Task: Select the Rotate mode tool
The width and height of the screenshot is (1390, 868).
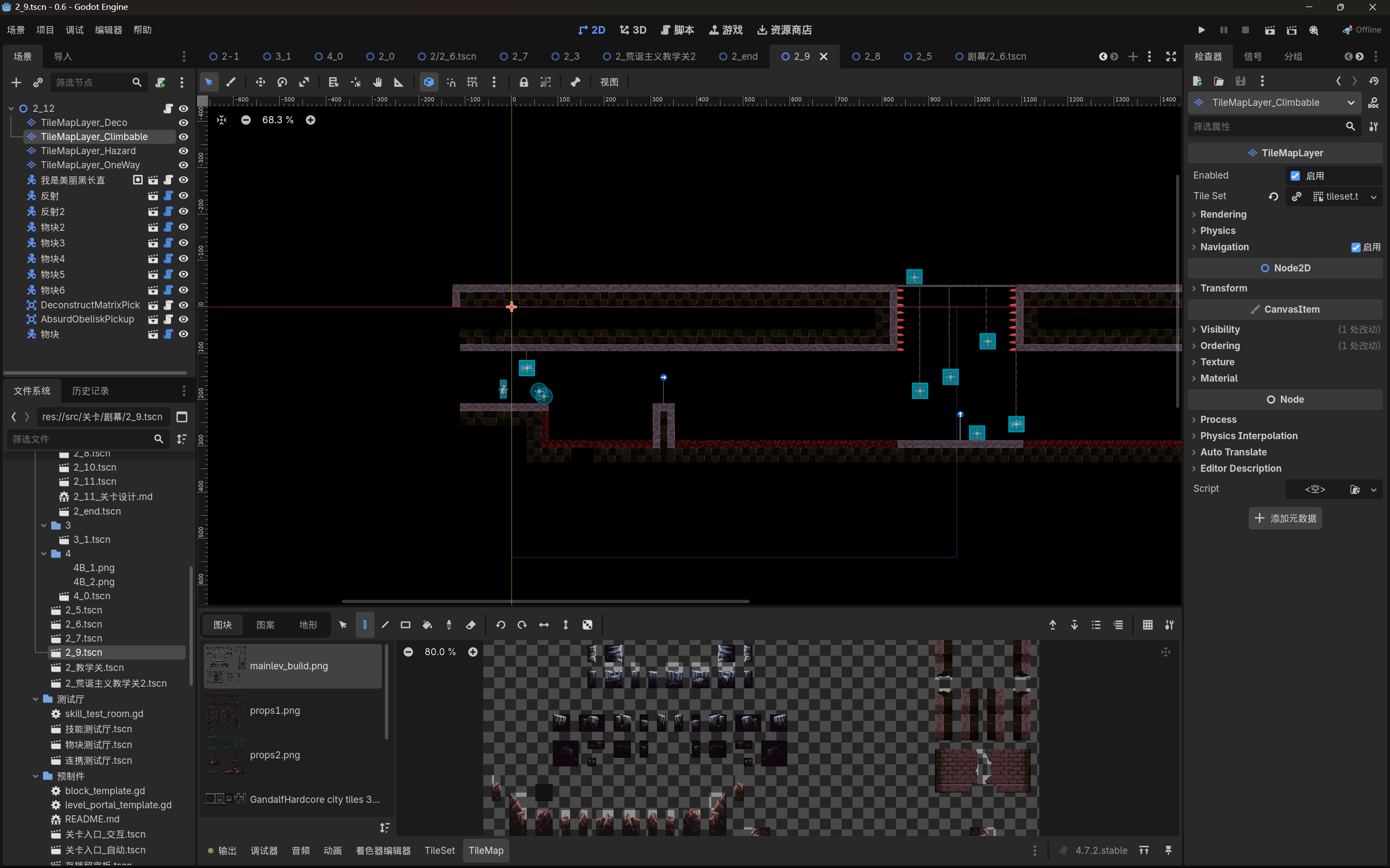Action: pyautogui.click(x=282, y=82)
